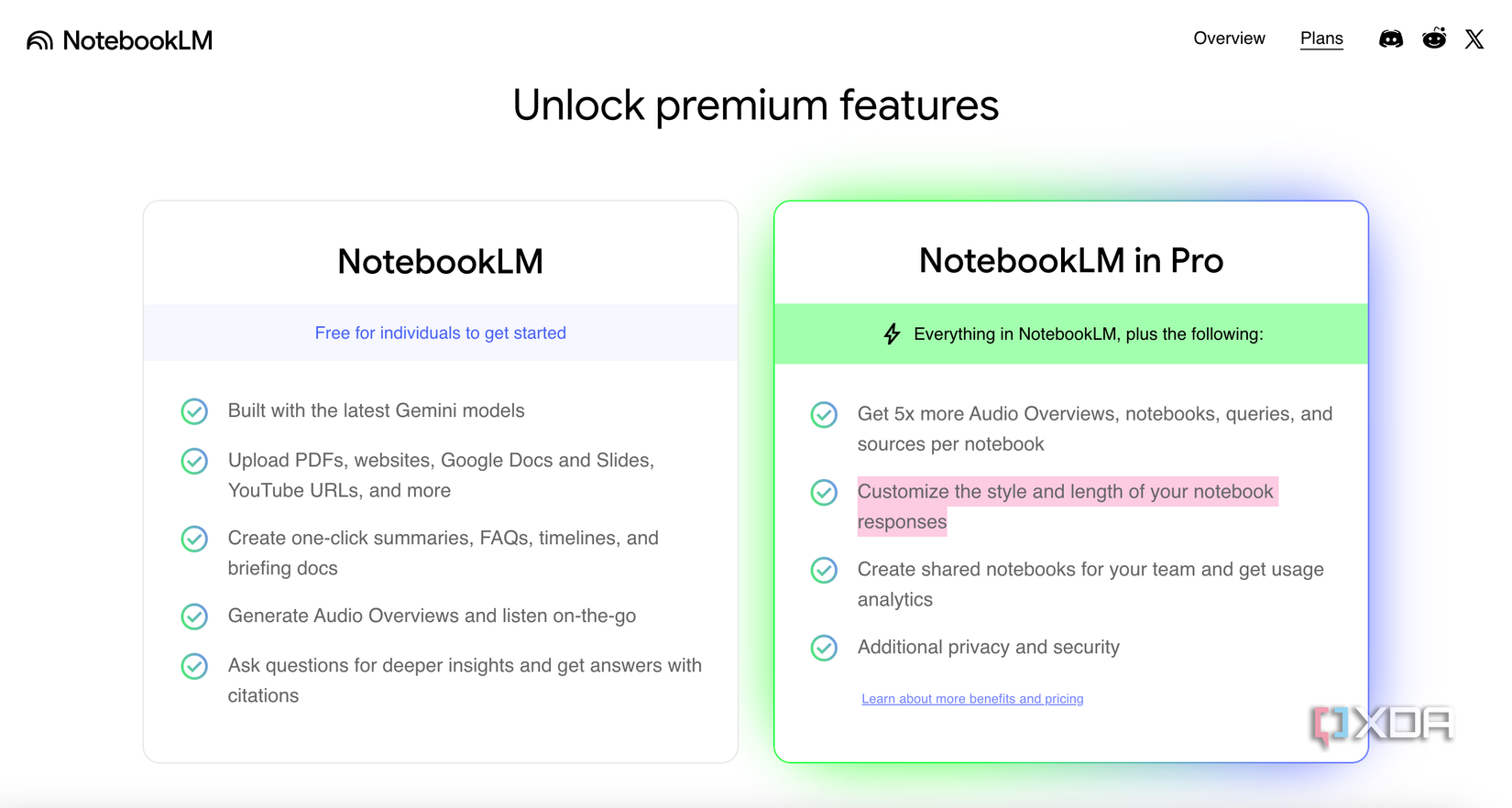The height and width of the screenshot is (808, 1512).
Task: Open the X social icon
Action: point(1474,38)
